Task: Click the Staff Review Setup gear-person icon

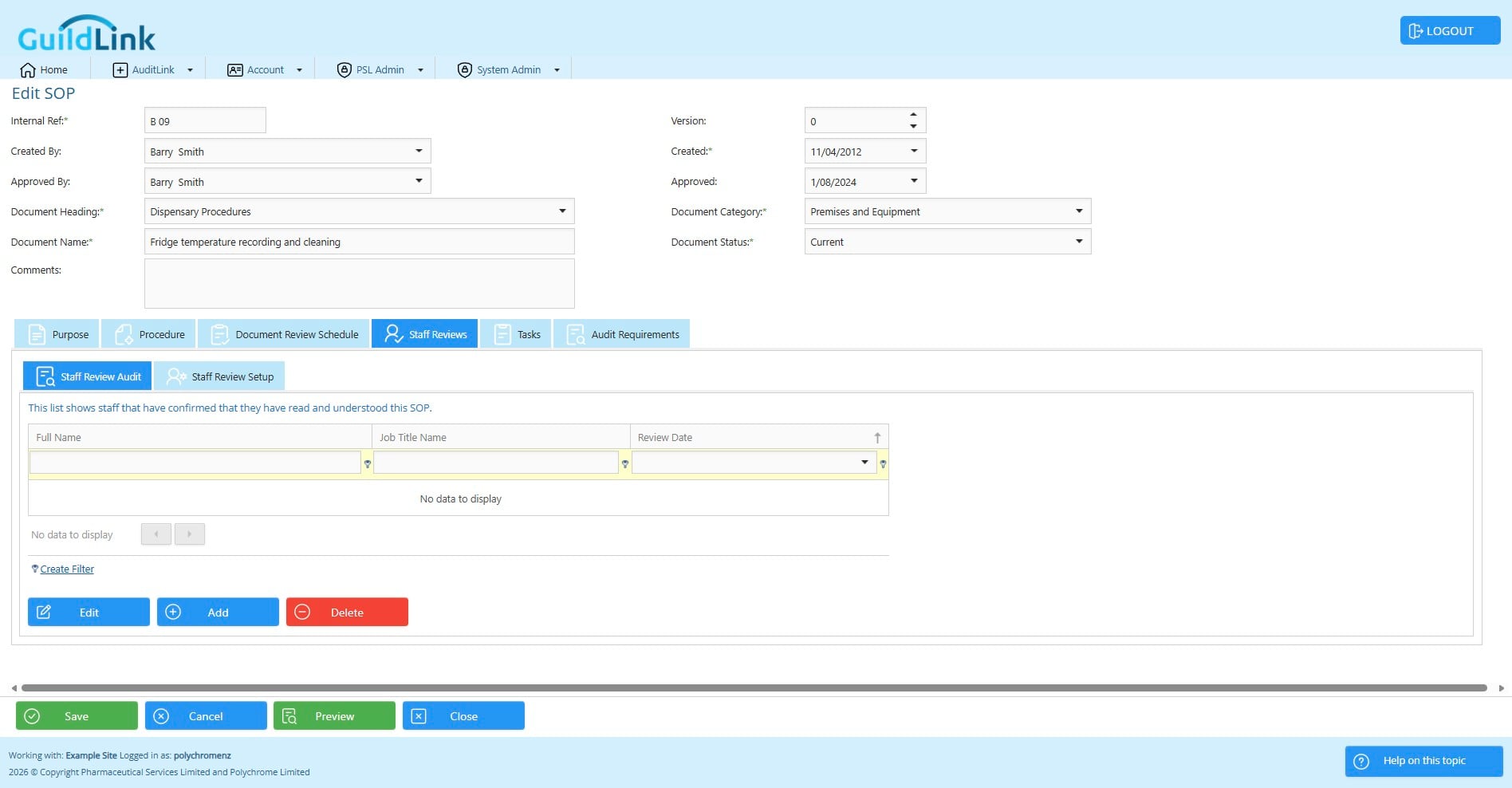Action: (x=175, y=376)
